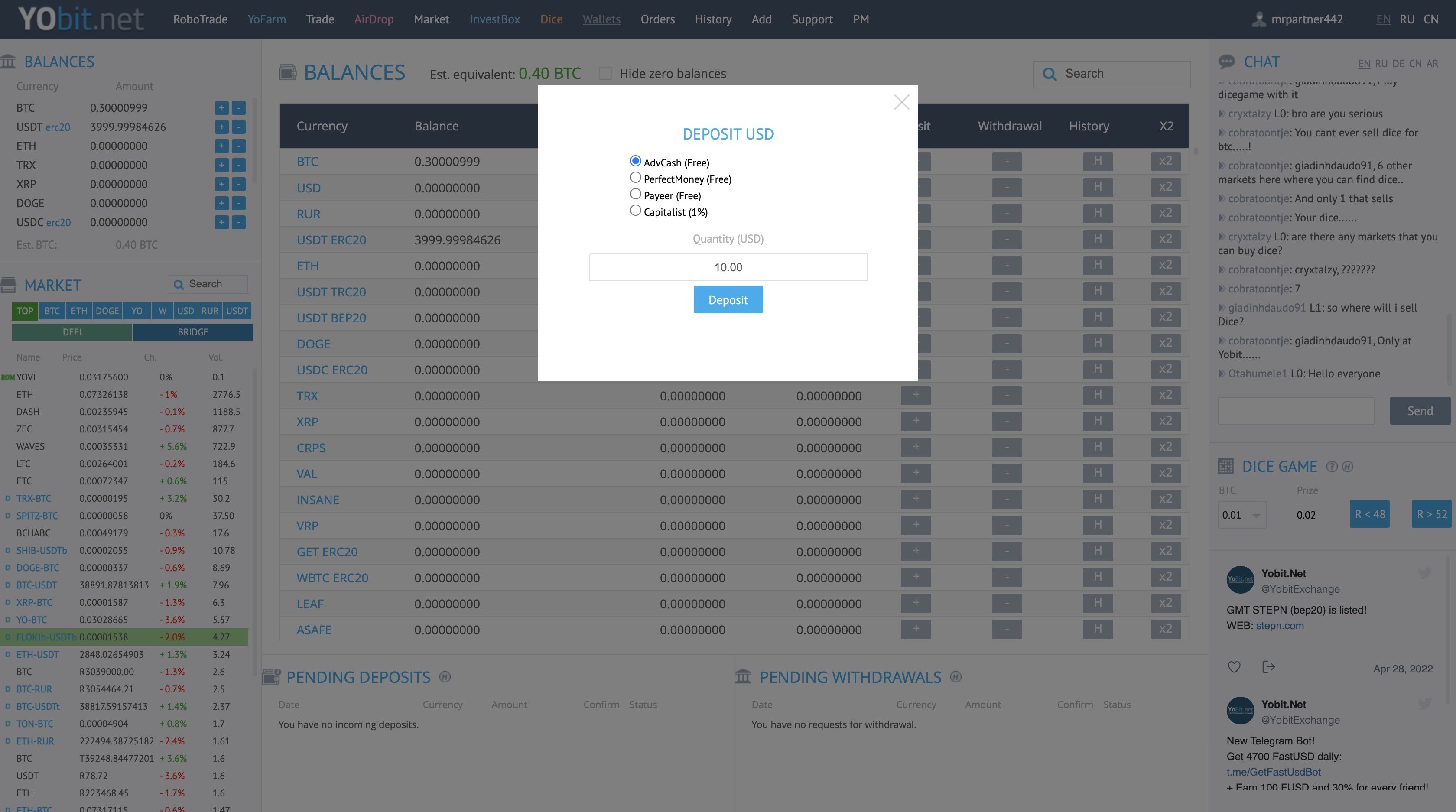Screen dimensions: 1456x812
Task: Like the GMT STEPN tweet heart icon
Action: click(1234, 667)
